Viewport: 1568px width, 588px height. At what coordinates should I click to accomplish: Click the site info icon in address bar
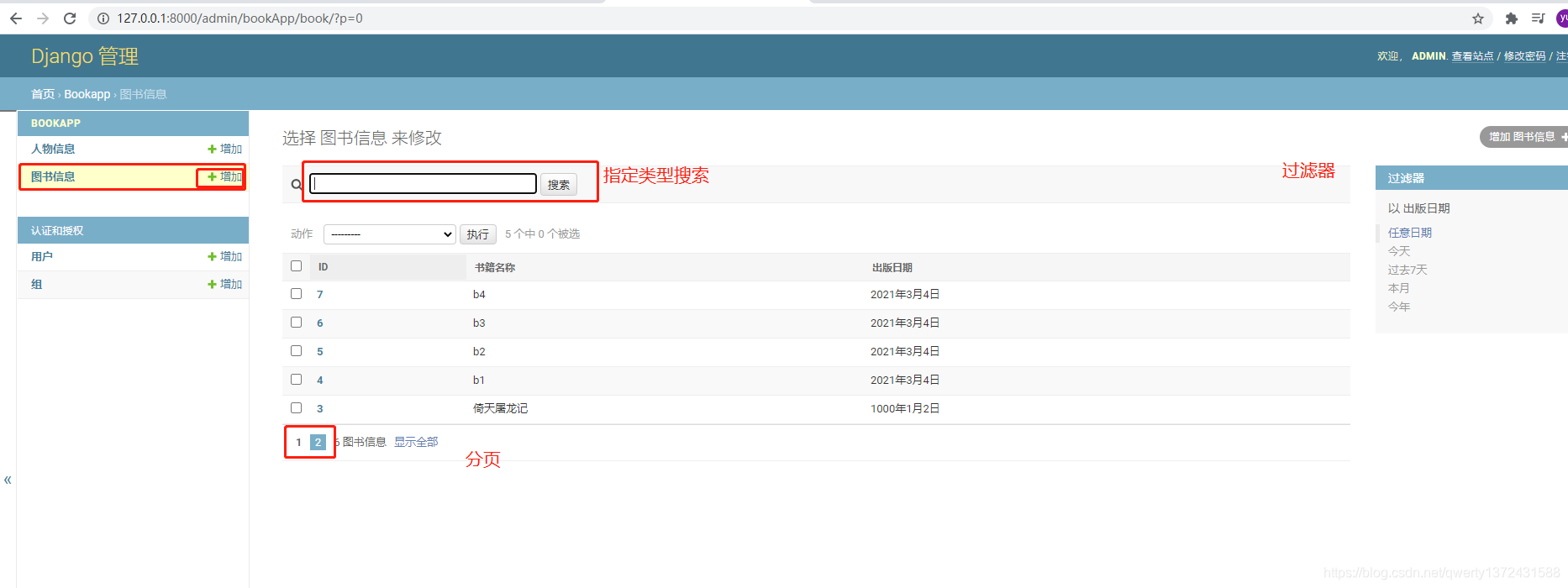[x=103, y=18]
